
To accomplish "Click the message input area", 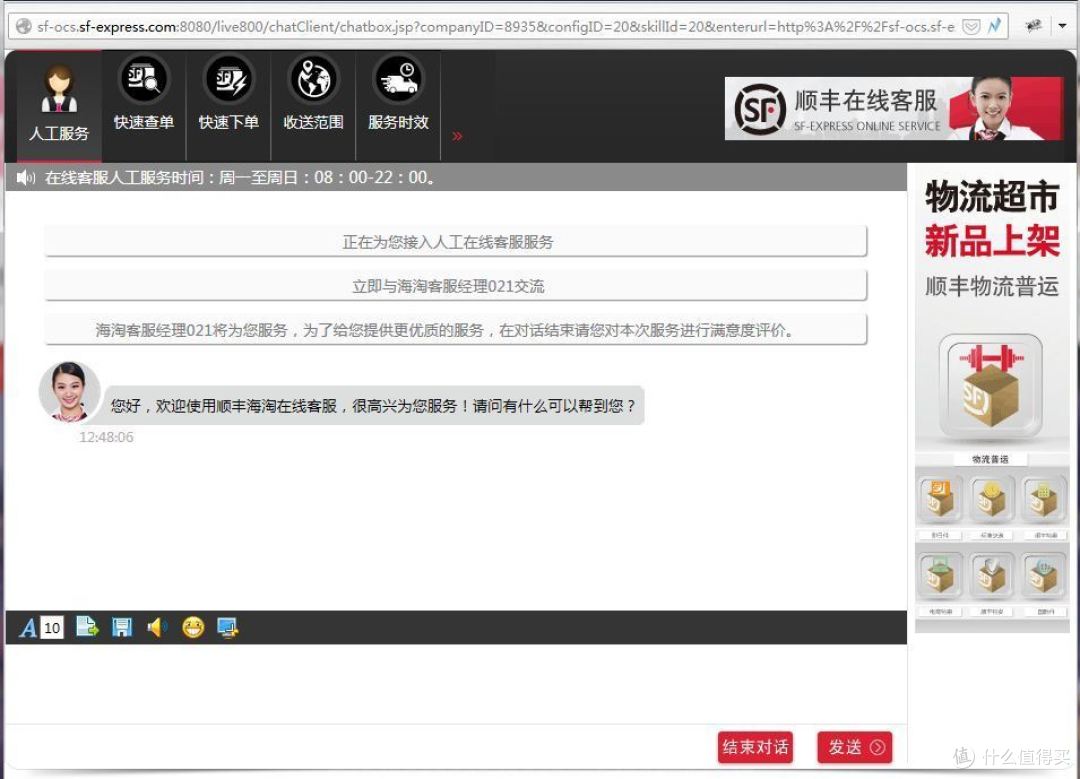I will 456,683.
